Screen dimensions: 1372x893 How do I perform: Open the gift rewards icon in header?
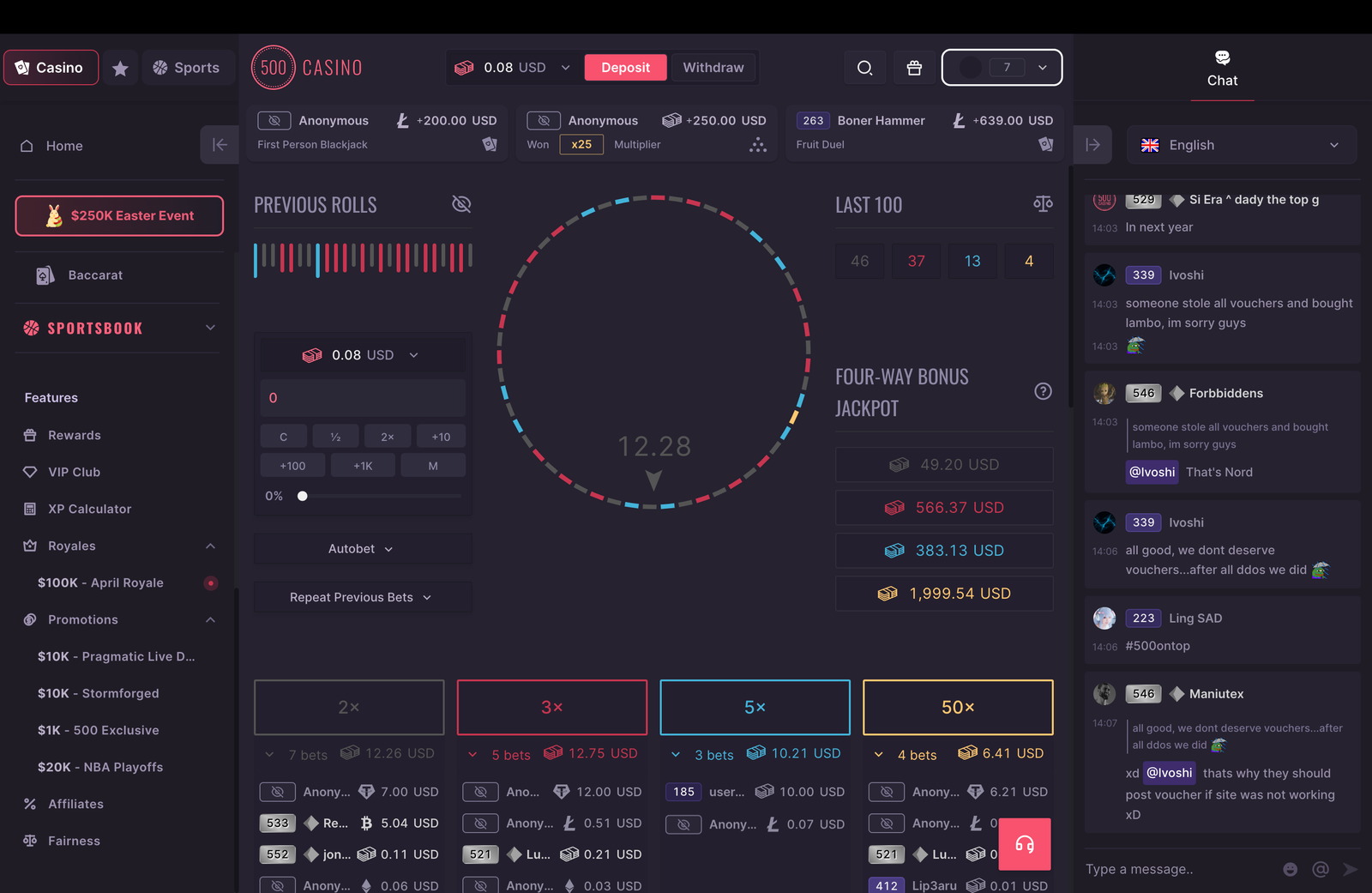pos(914,68)
